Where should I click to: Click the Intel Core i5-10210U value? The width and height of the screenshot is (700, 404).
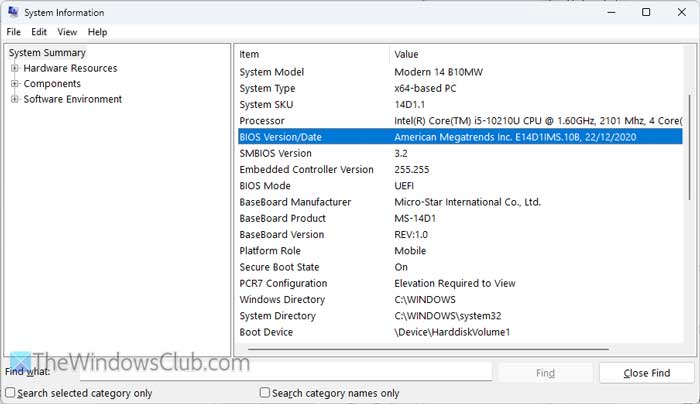pos(538,121)
